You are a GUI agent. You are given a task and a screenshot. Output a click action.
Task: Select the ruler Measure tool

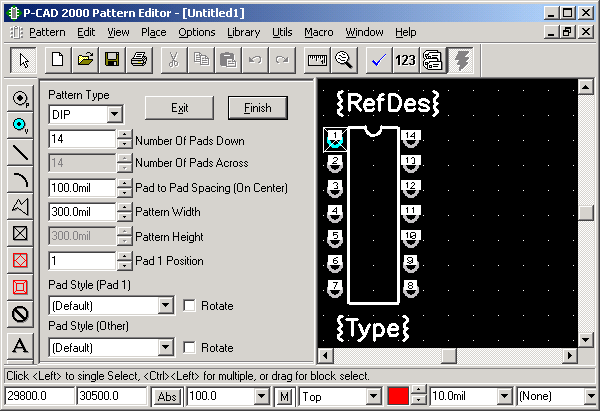317,60
